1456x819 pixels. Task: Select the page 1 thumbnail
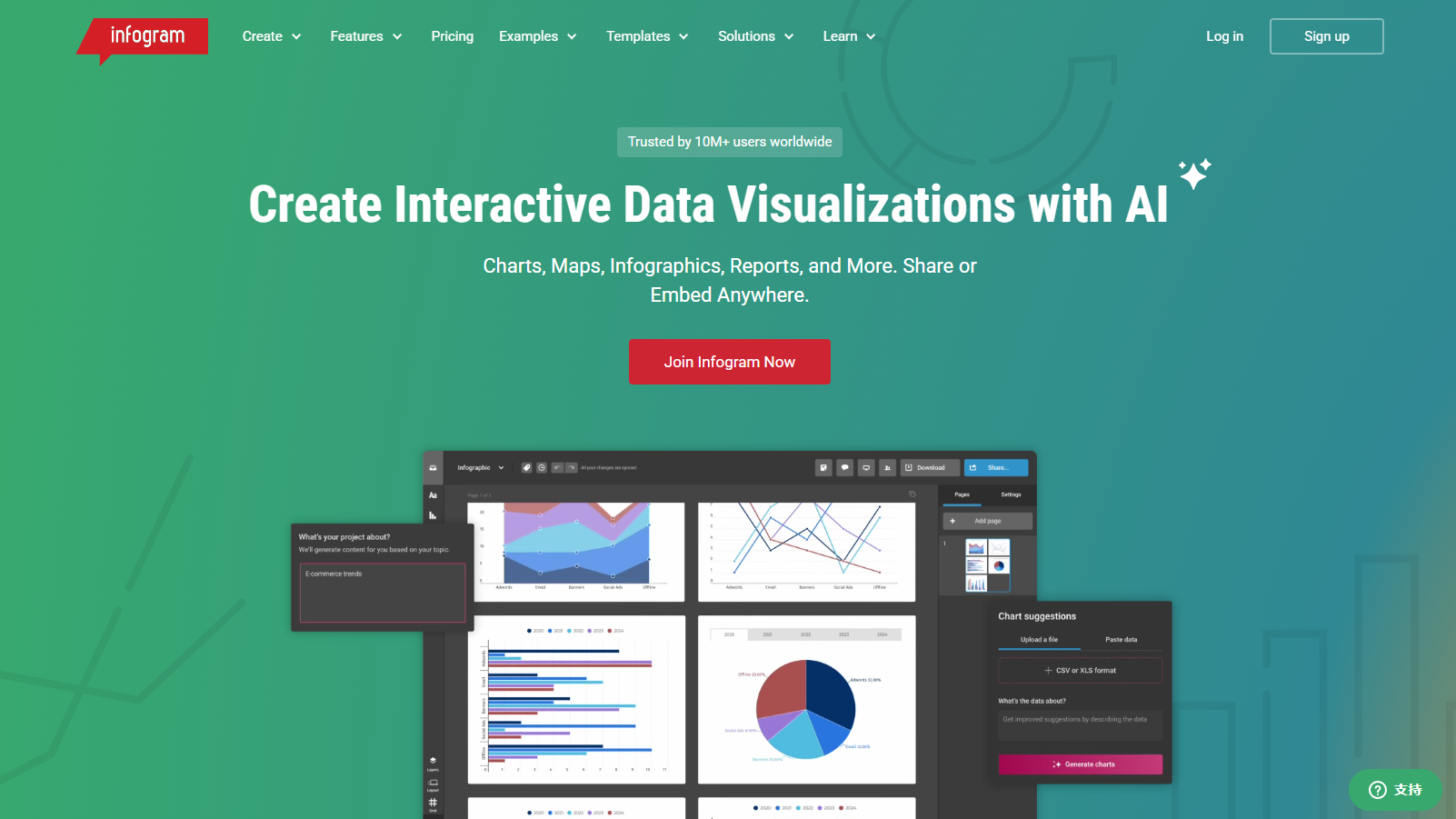(987, 565)
